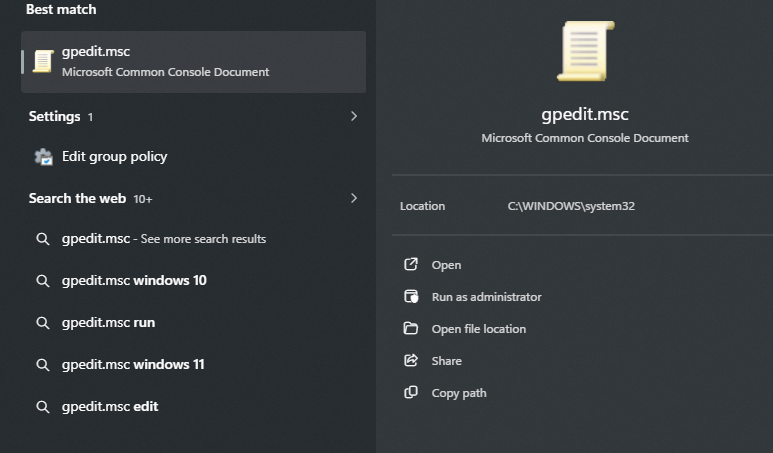This screenshot has height=453, width=773.
Task: Click magnifier icon beside See more search results
Action: point(43,239)
